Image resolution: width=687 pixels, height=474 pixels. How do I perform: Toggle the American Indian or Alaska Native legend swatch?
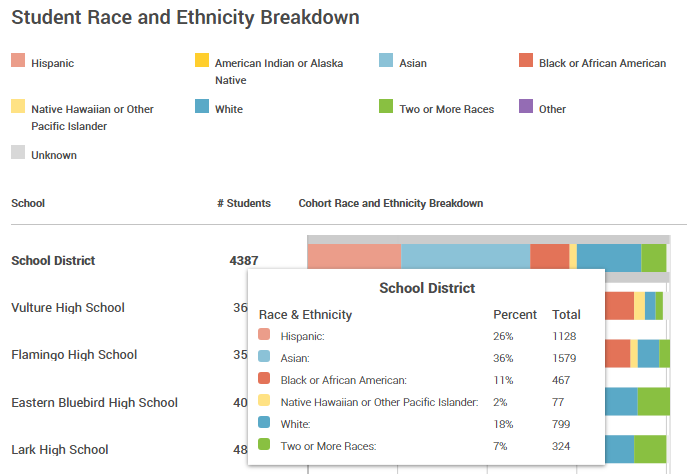202,62
